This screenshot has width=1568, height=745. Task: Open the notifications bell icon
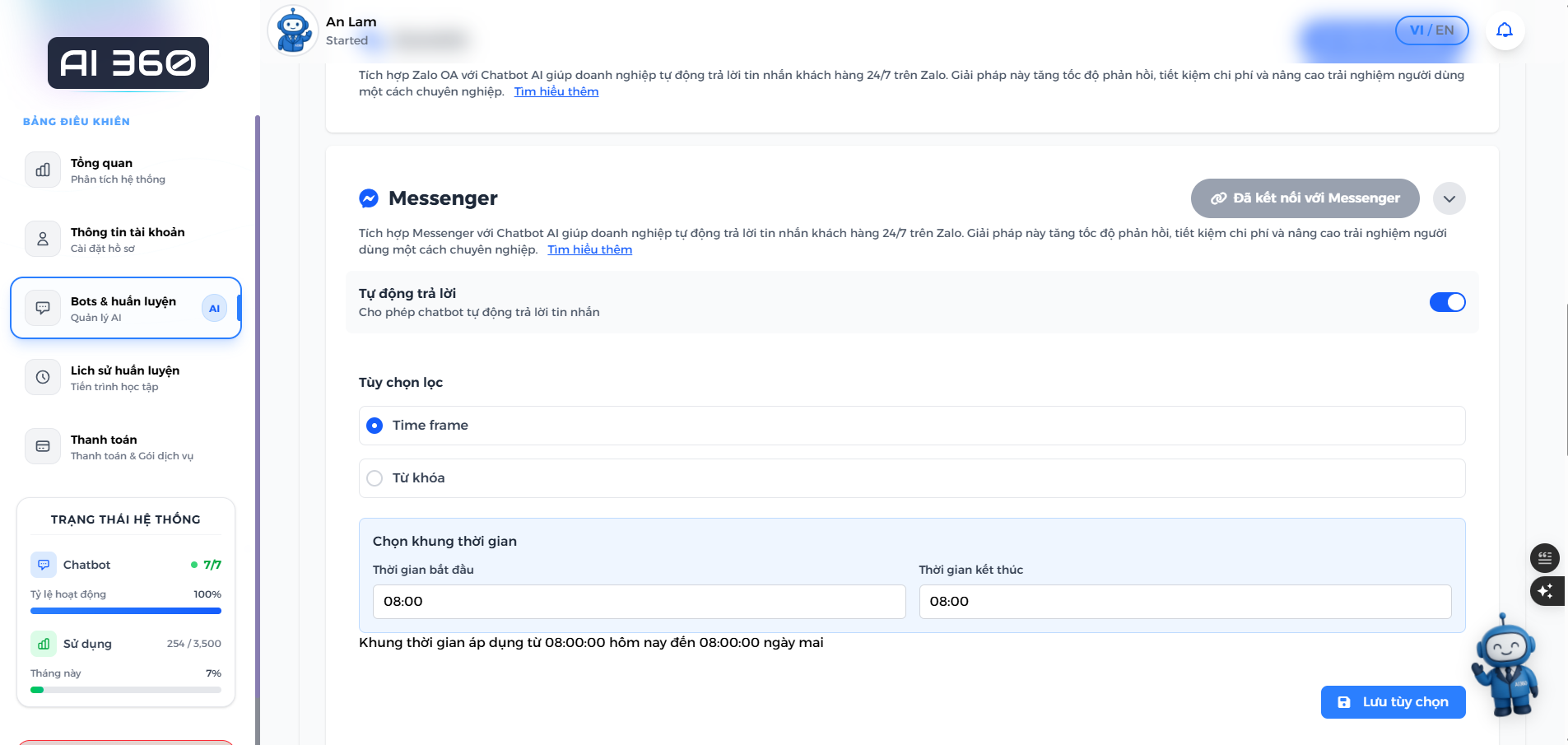pos(1505,29)
